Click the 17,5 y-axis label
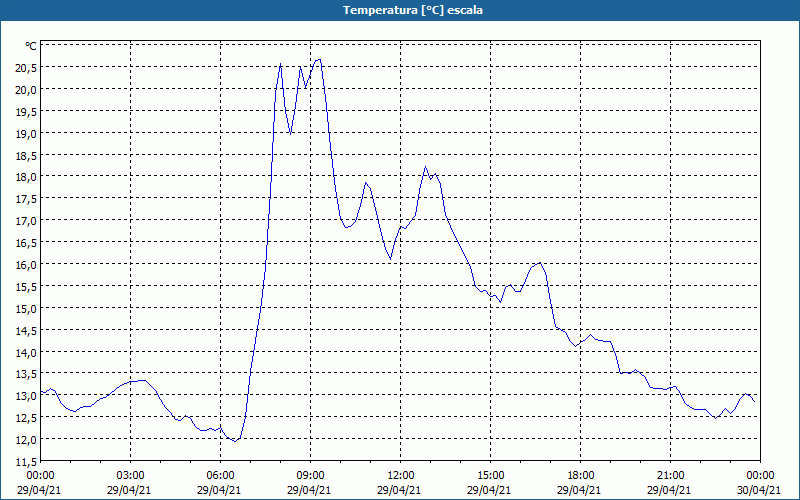The image size is (800, 500). tap(26, 199)
